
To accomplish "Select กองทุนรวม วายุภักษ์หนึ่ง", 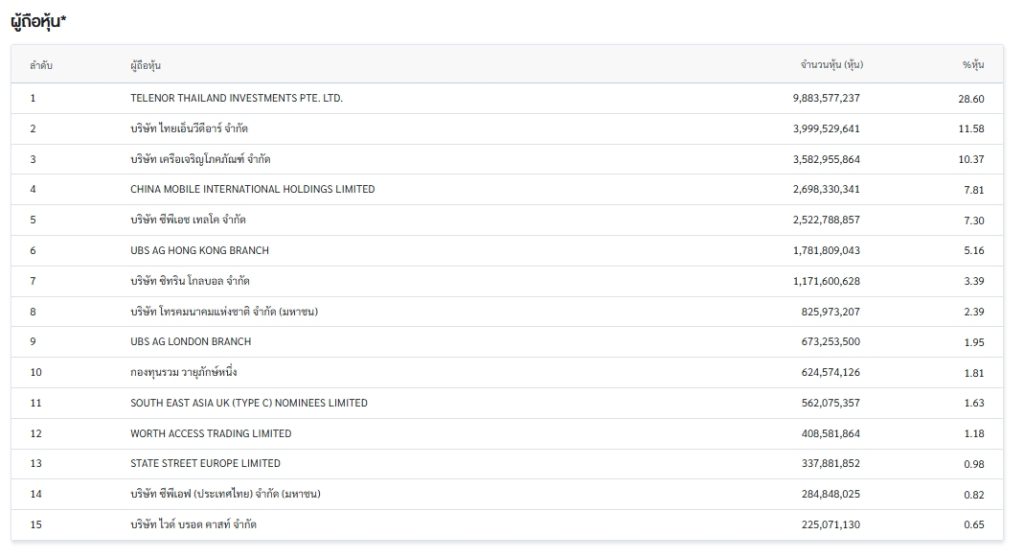I will (x=183, y=372).
